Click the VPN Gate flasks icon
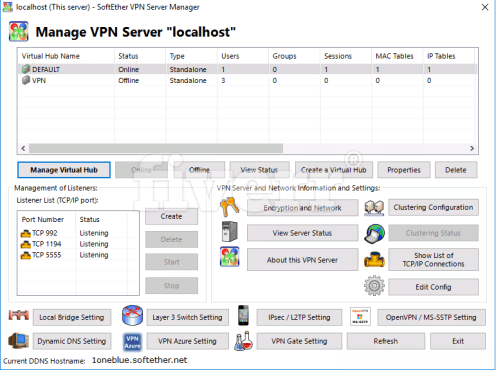This screenshot has width=496, height=370. pos(244,341)
